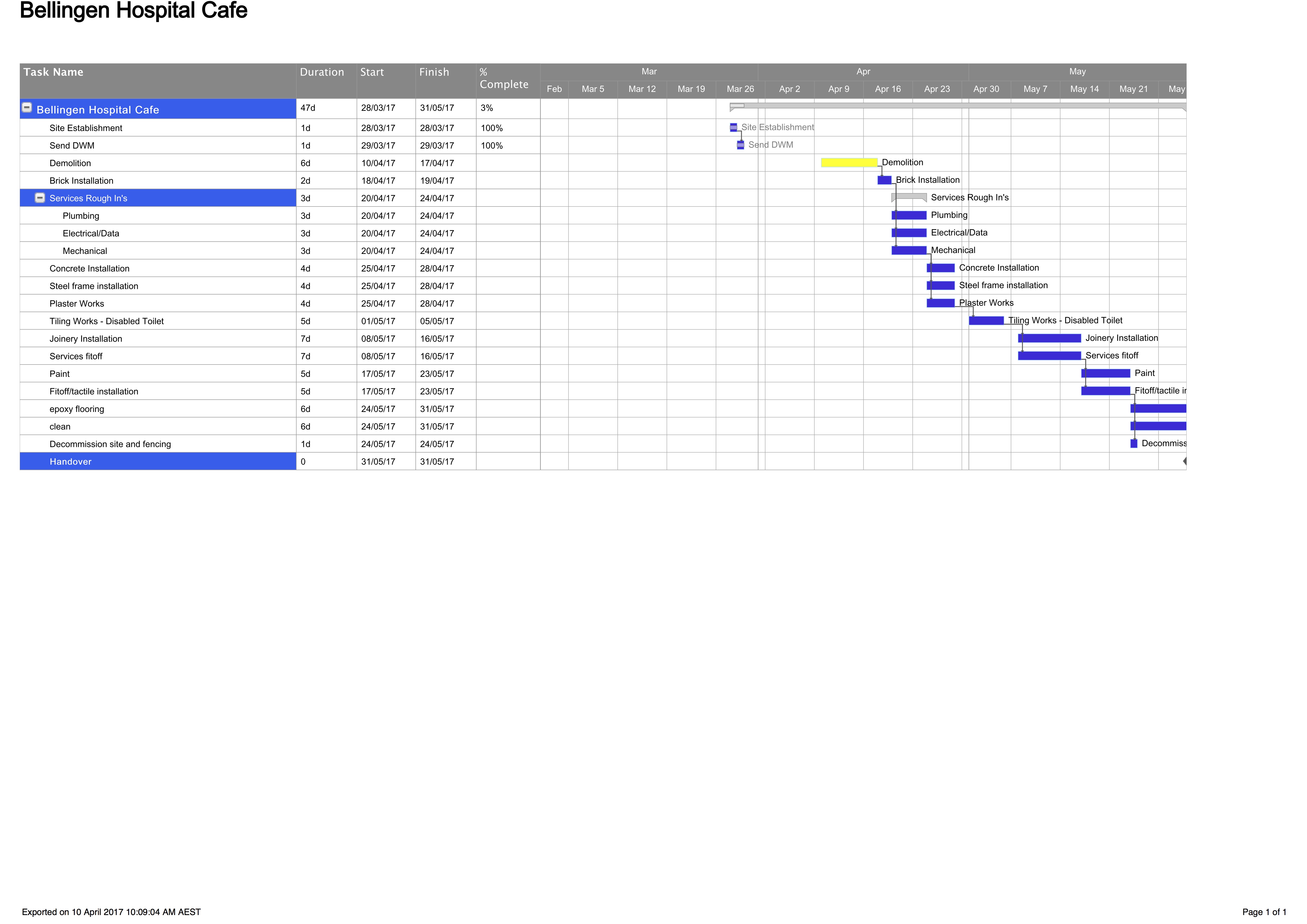Image resolution: width=1307 pixels, height=924 pixels.
Task: Select the Joinery Installation task name
Action: tap(86, 339)
